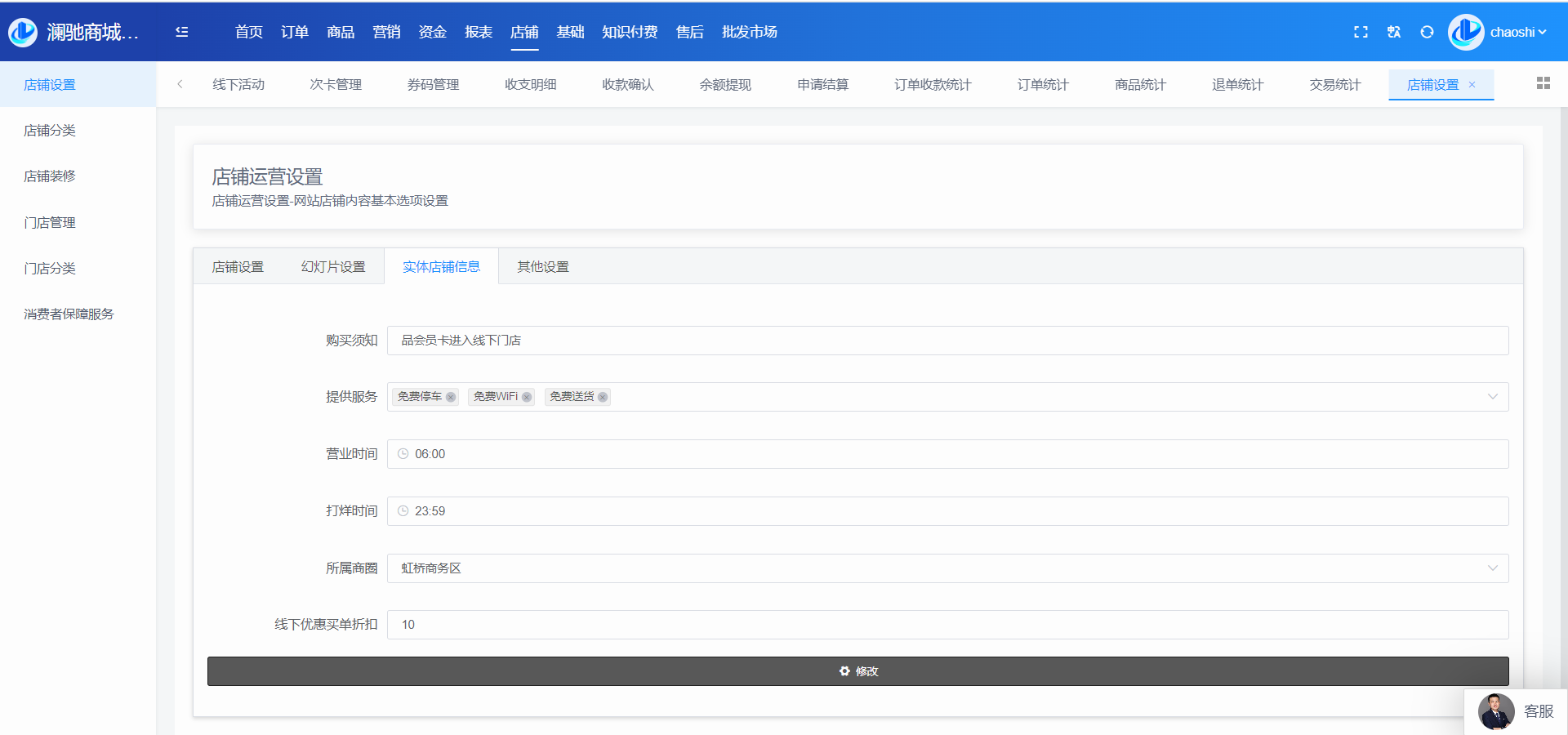
Task: Switch to the 其他设置 tab
Action: click(543, 267)
